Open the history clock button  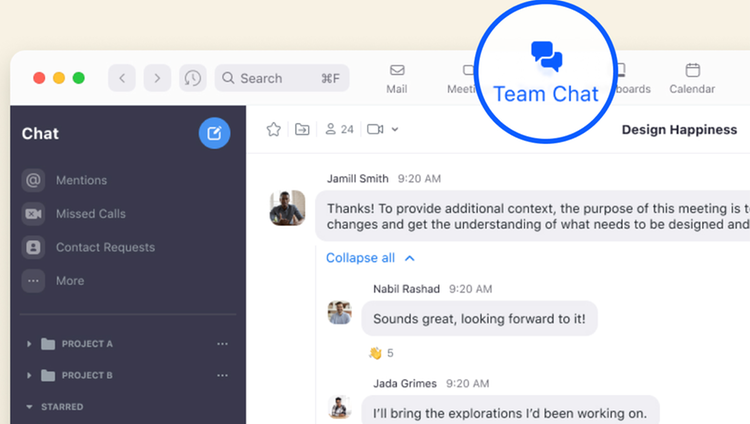pos(193,78)
